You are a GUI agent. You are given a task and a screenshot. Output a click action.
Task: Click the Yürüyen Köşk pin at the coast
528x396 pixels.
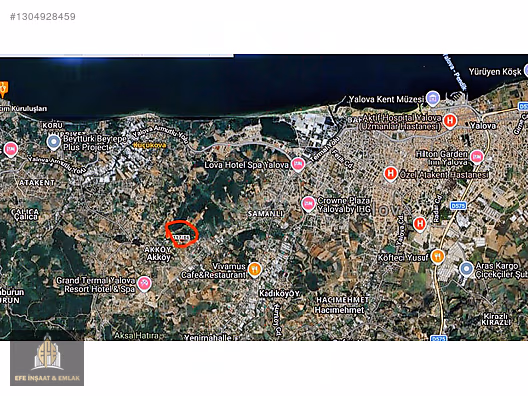(526, 71)
